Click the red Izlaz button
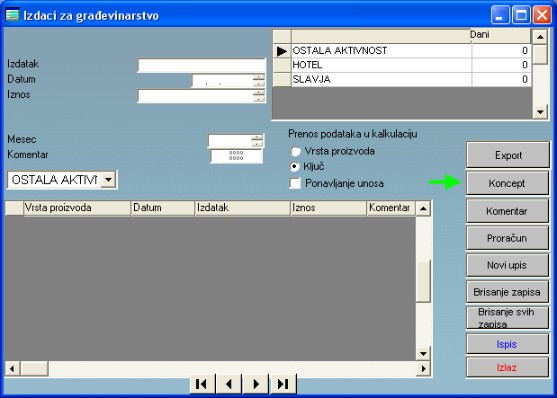 [x=508, y=367]
